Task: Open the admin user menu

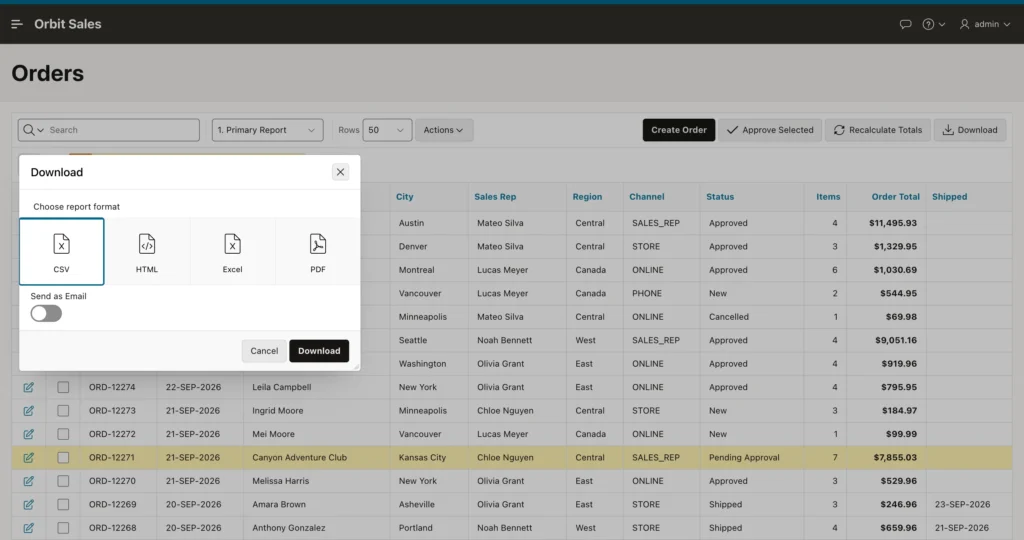Action: coord(985,24)
